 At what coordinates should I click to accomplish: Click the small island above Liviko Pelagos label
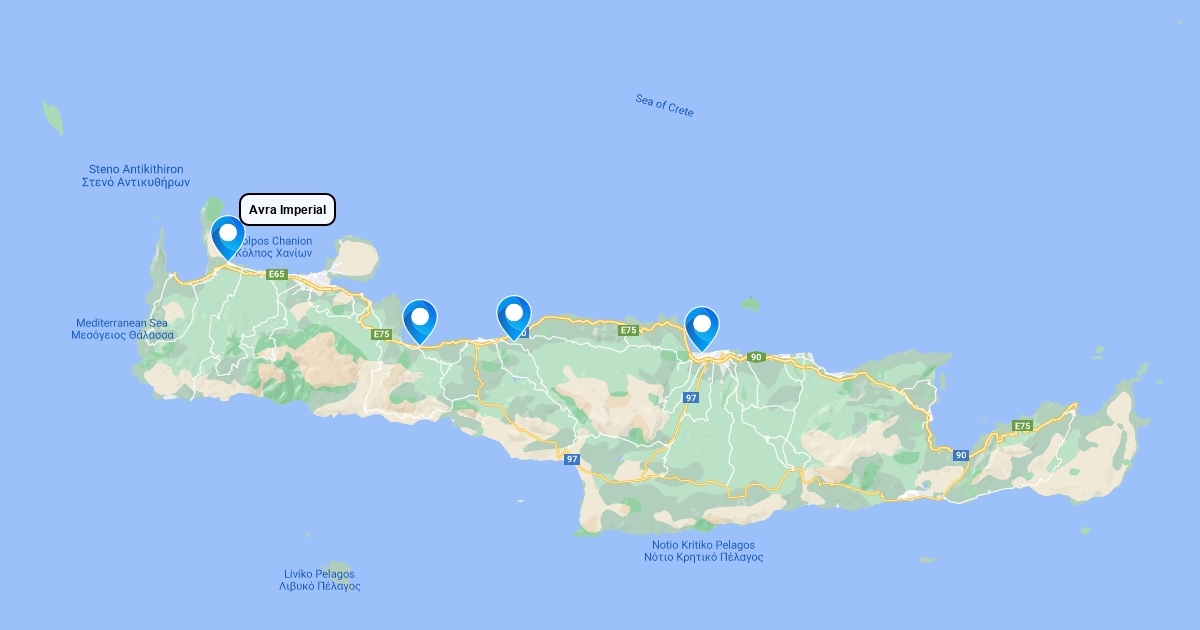coord(339,567)
